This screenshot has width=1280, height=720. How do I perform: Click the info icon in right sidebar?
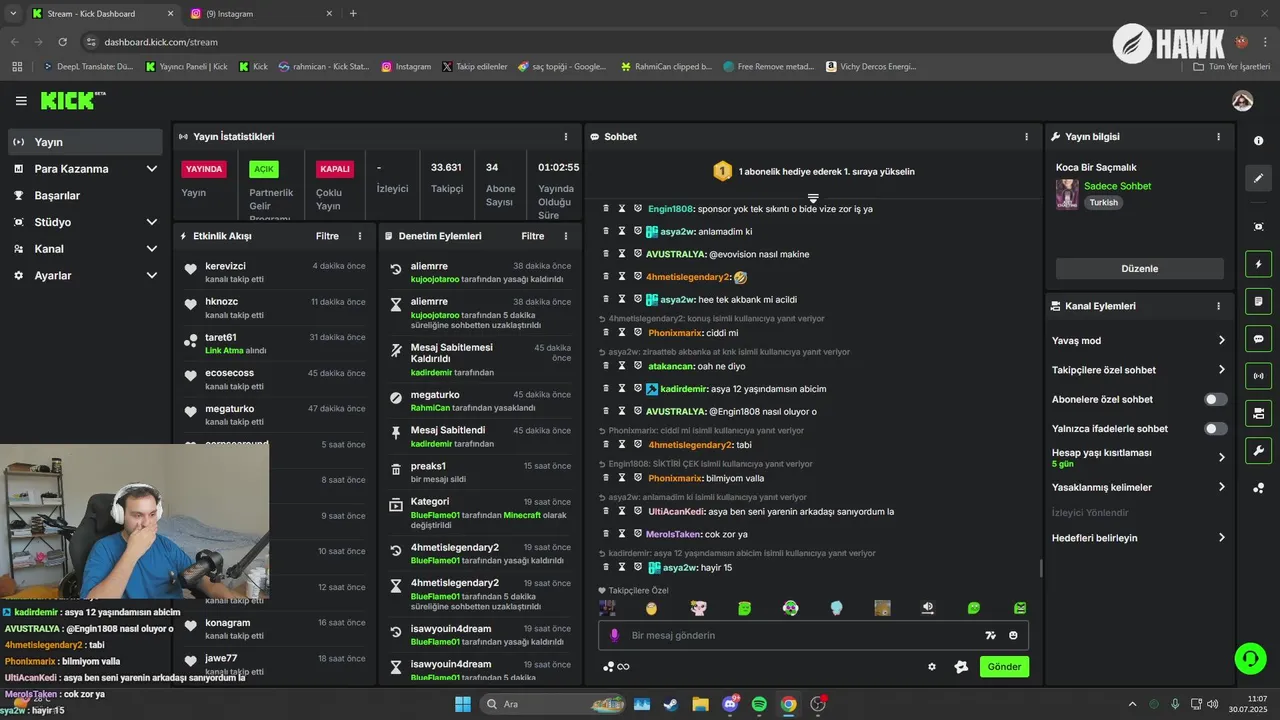point(1258,141)
